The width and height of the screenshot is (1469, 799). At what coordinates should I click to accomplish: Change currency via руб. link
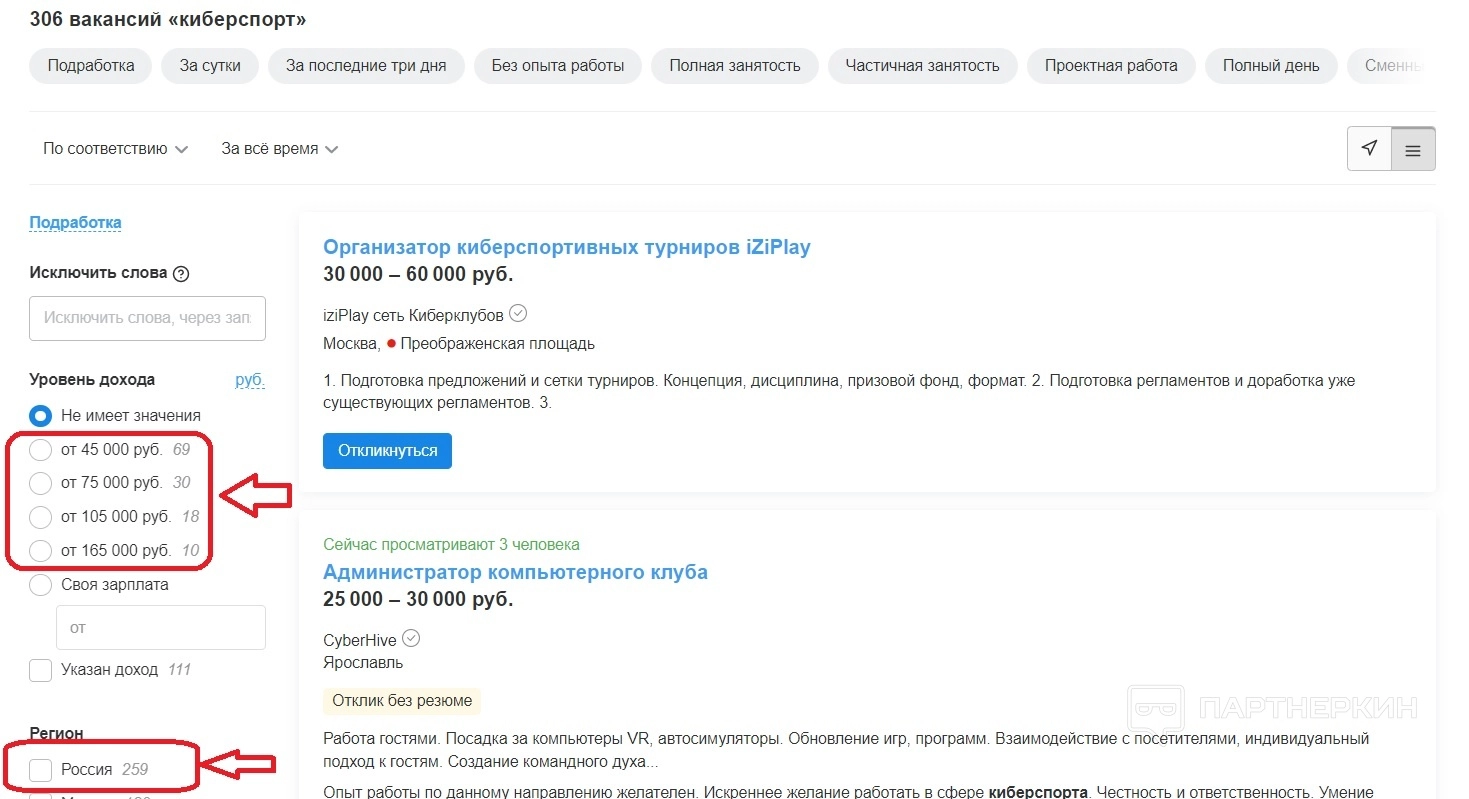pyautogui.click(x=249, y=380)
